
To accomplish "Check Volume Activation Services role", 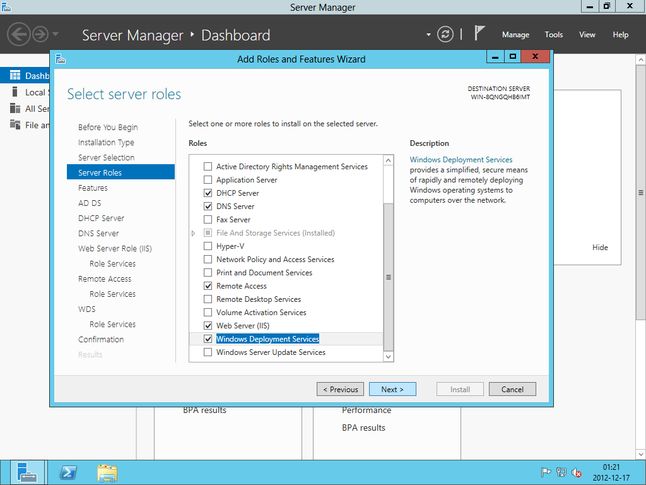I will point(208,312).
